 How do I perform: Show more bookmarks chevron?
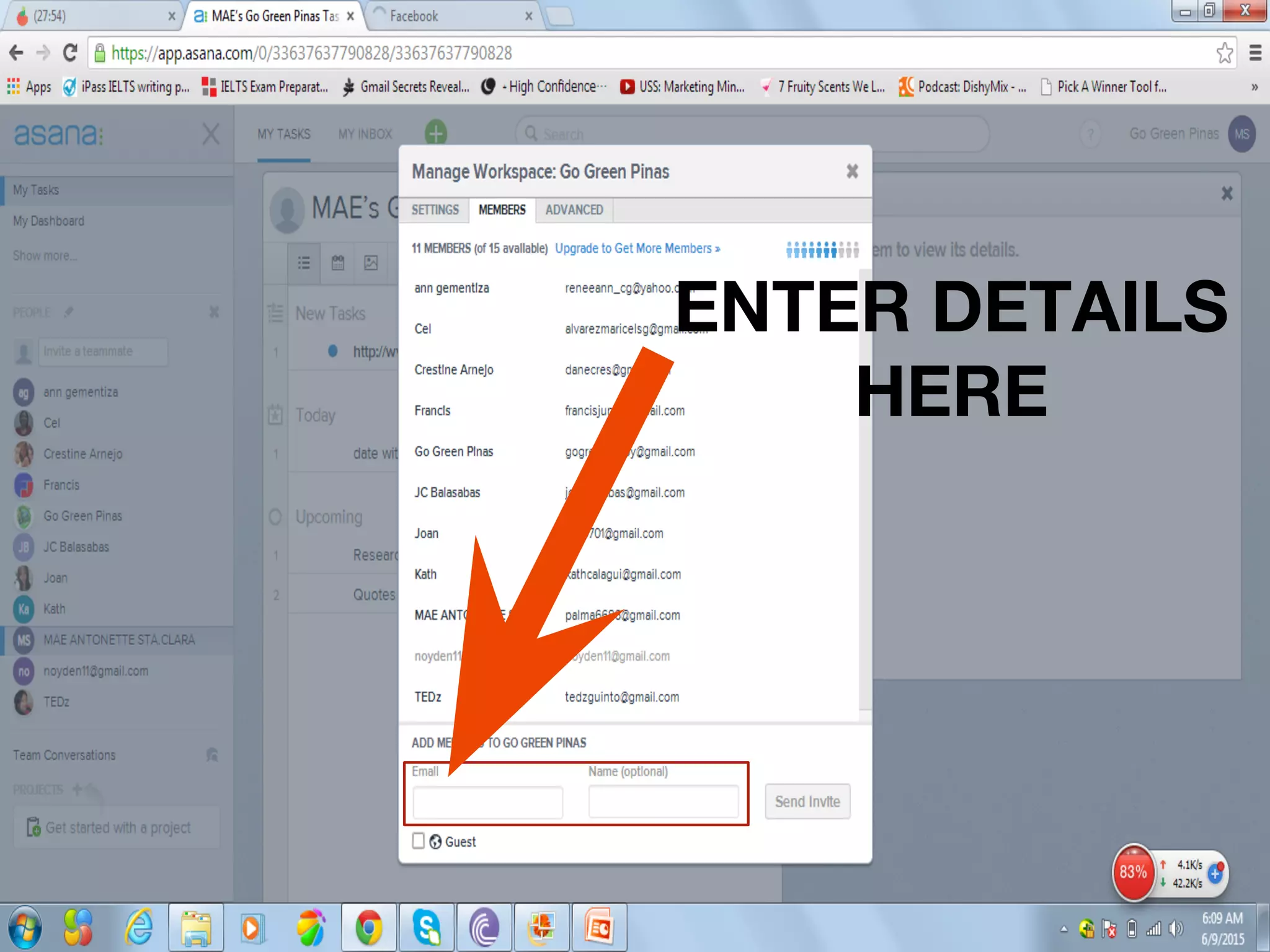(x=1254, y=87)
